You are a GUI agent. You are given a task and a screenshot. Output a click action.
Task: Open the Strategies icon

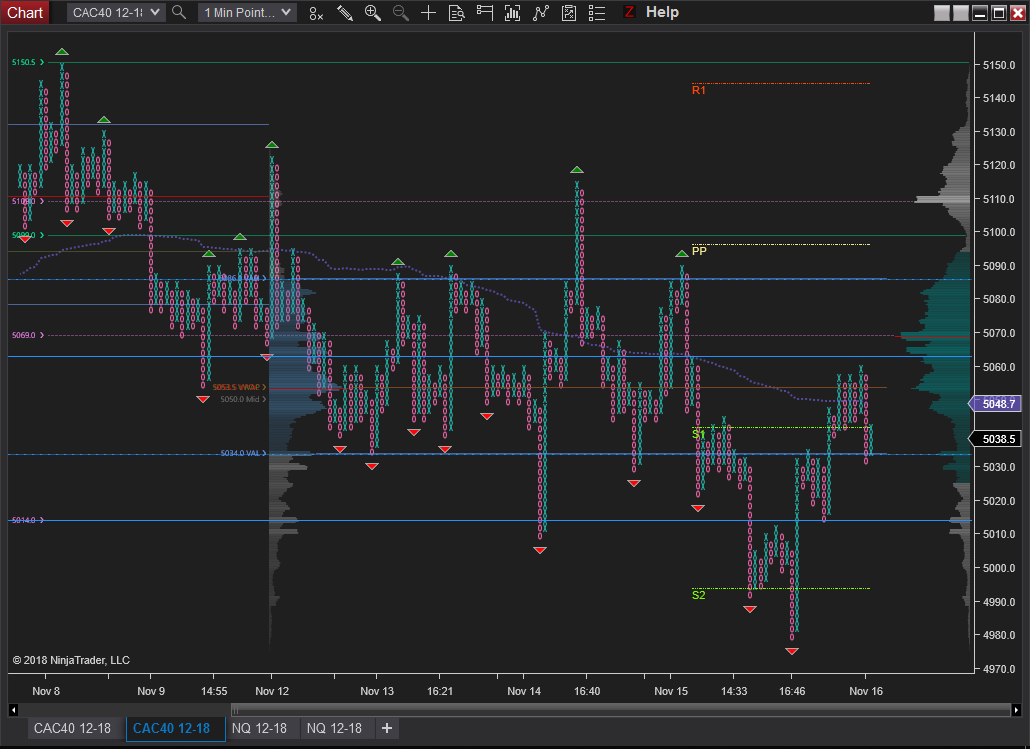tap(569, 13)
